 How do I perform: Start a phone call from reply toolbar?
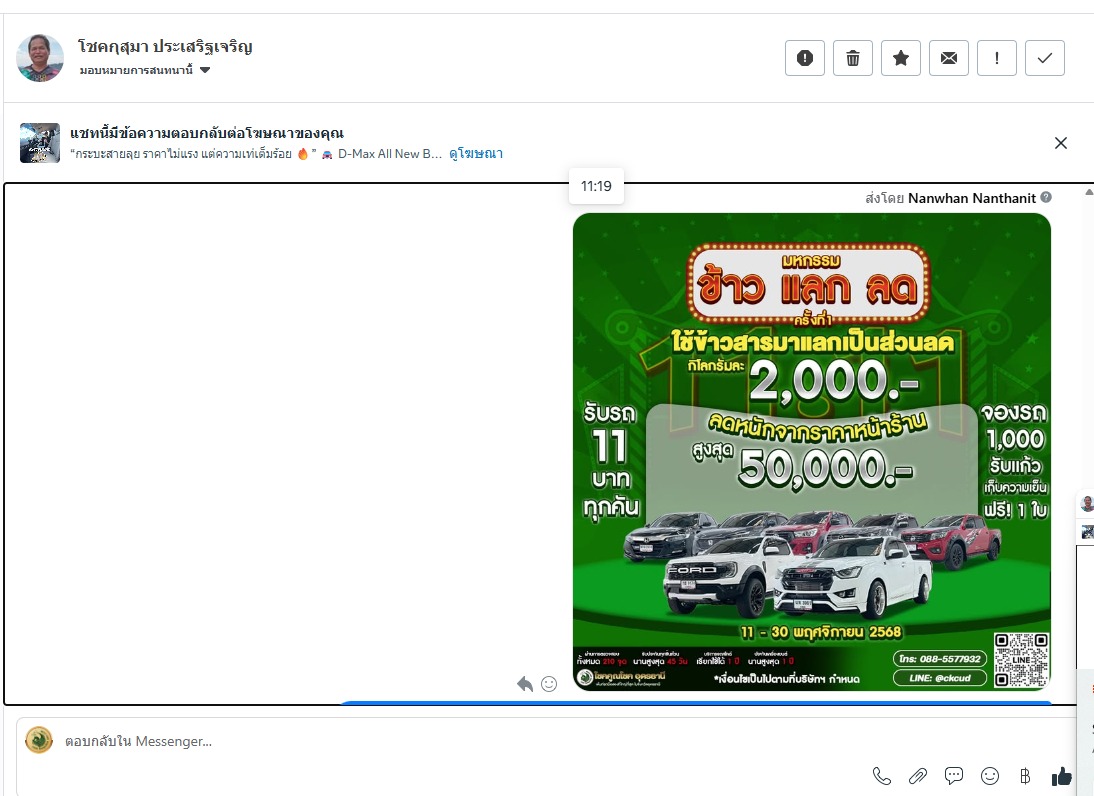point(882,776)
